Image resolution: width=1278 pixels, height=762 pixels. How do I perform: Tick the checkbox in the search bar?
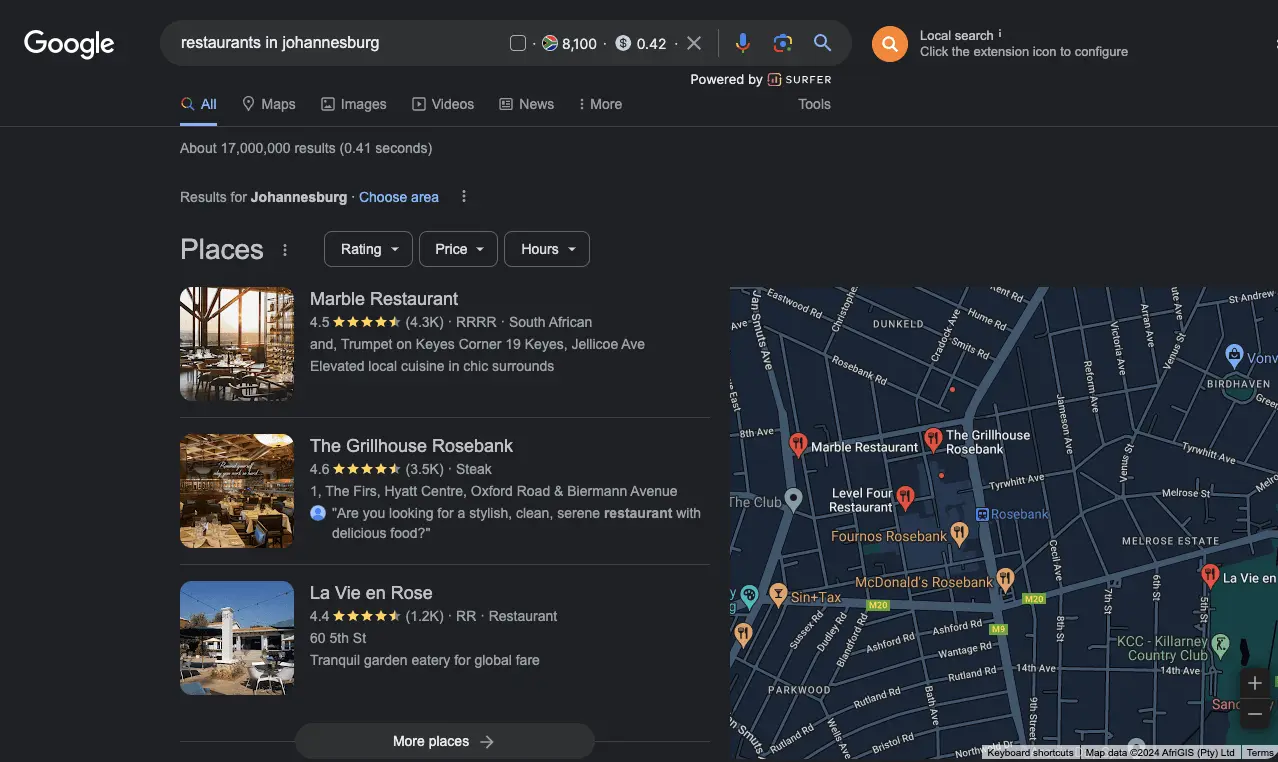point(518,43)
